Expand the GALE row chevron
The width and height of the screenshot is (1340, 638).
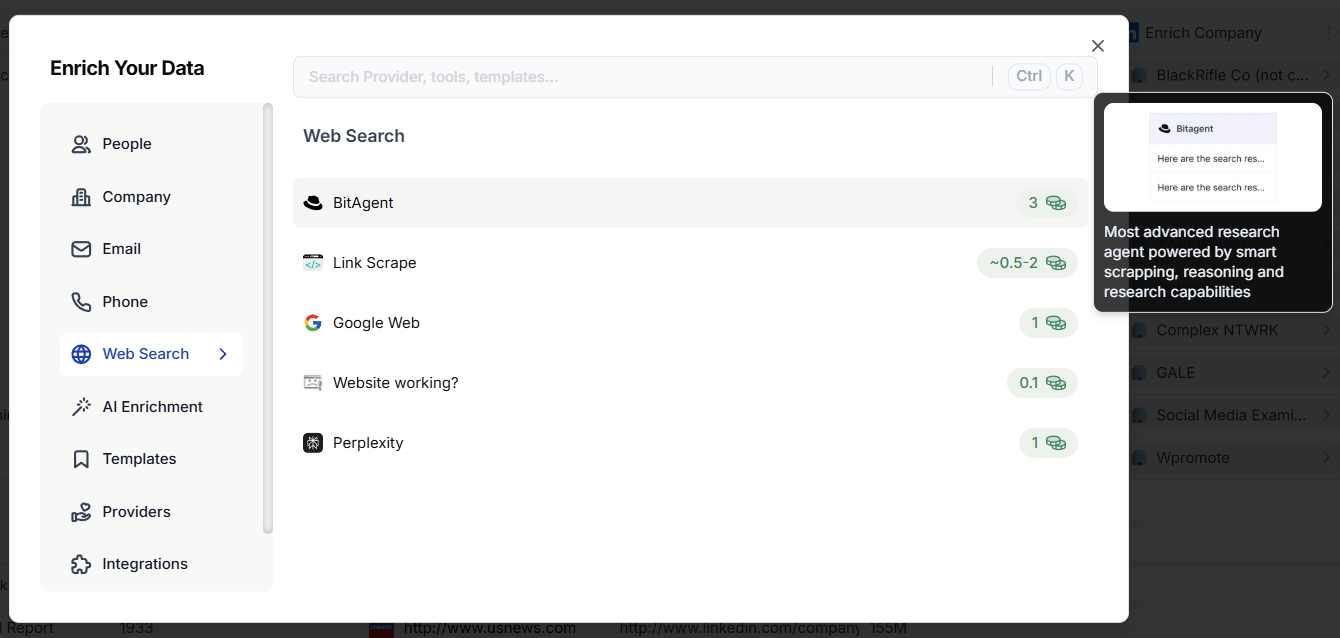pyautogui.click(x=1326, y=372)
